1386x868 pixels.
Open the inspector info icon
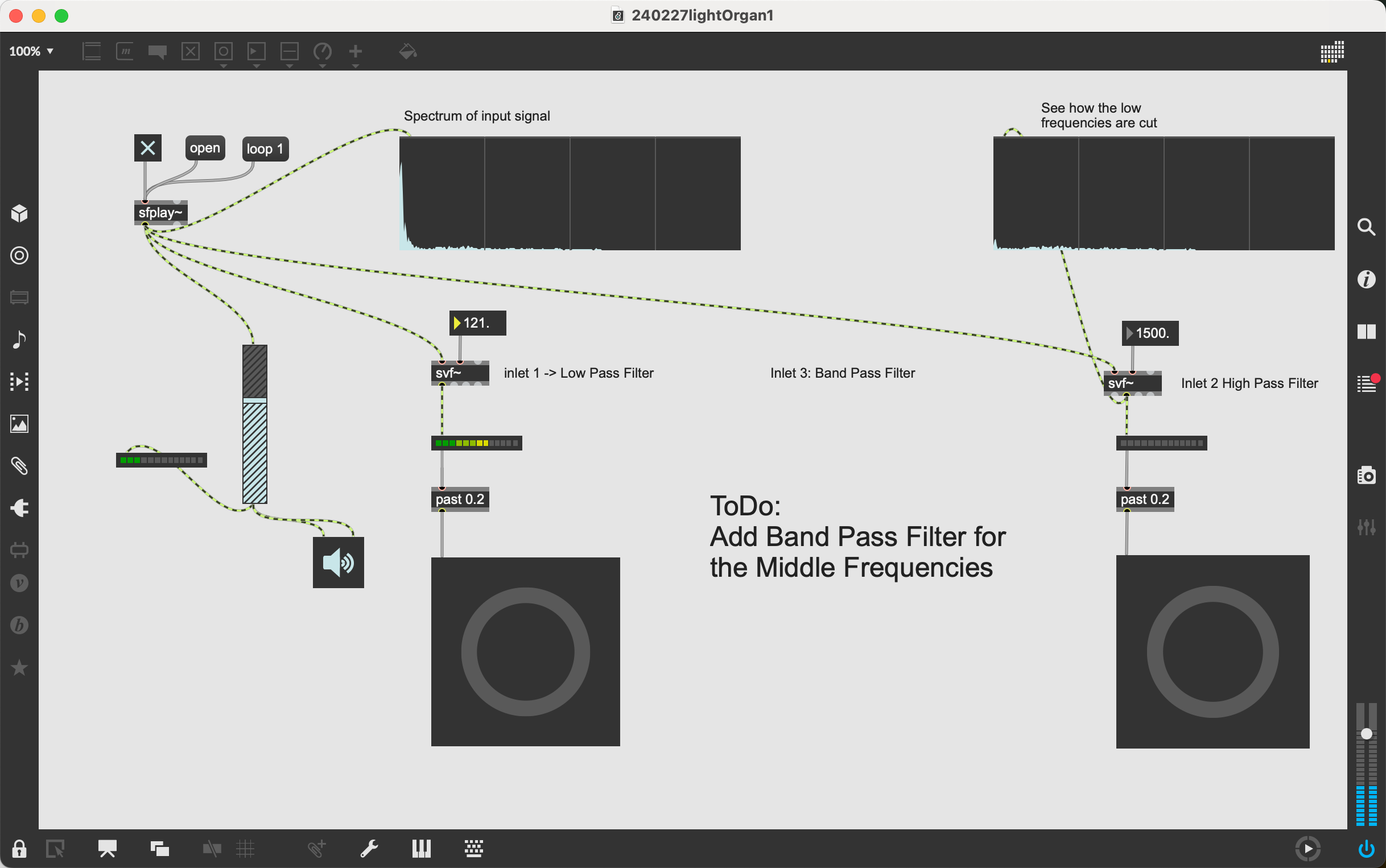(x=1366, y=280)
